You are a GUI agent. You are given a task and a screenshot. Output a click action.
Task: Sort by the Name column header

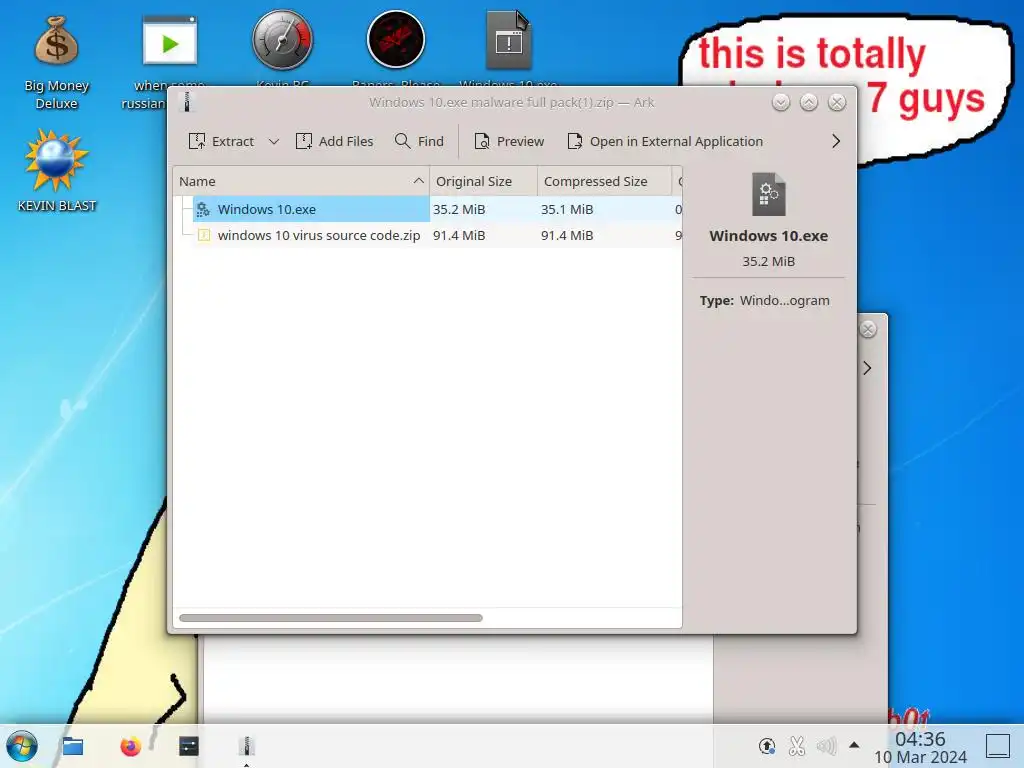(301, 182)
